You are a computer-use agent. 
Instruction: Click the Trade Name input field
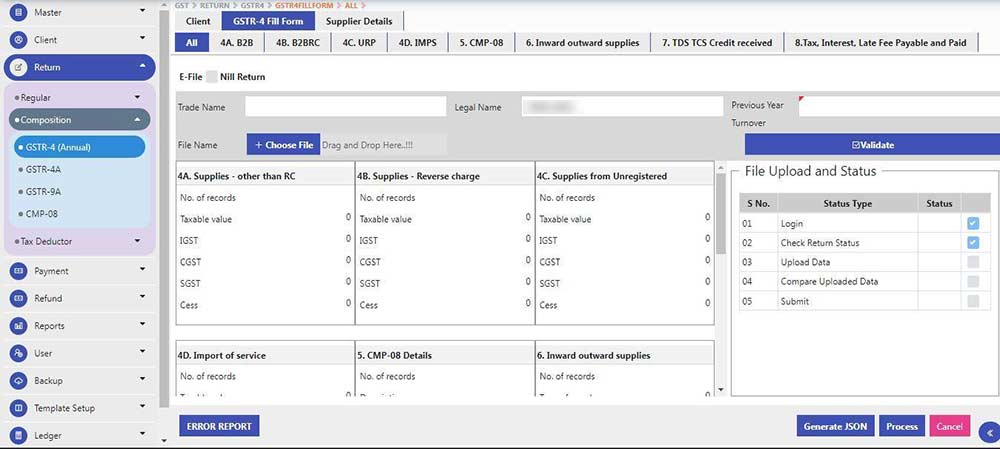(x=345, y=107)
